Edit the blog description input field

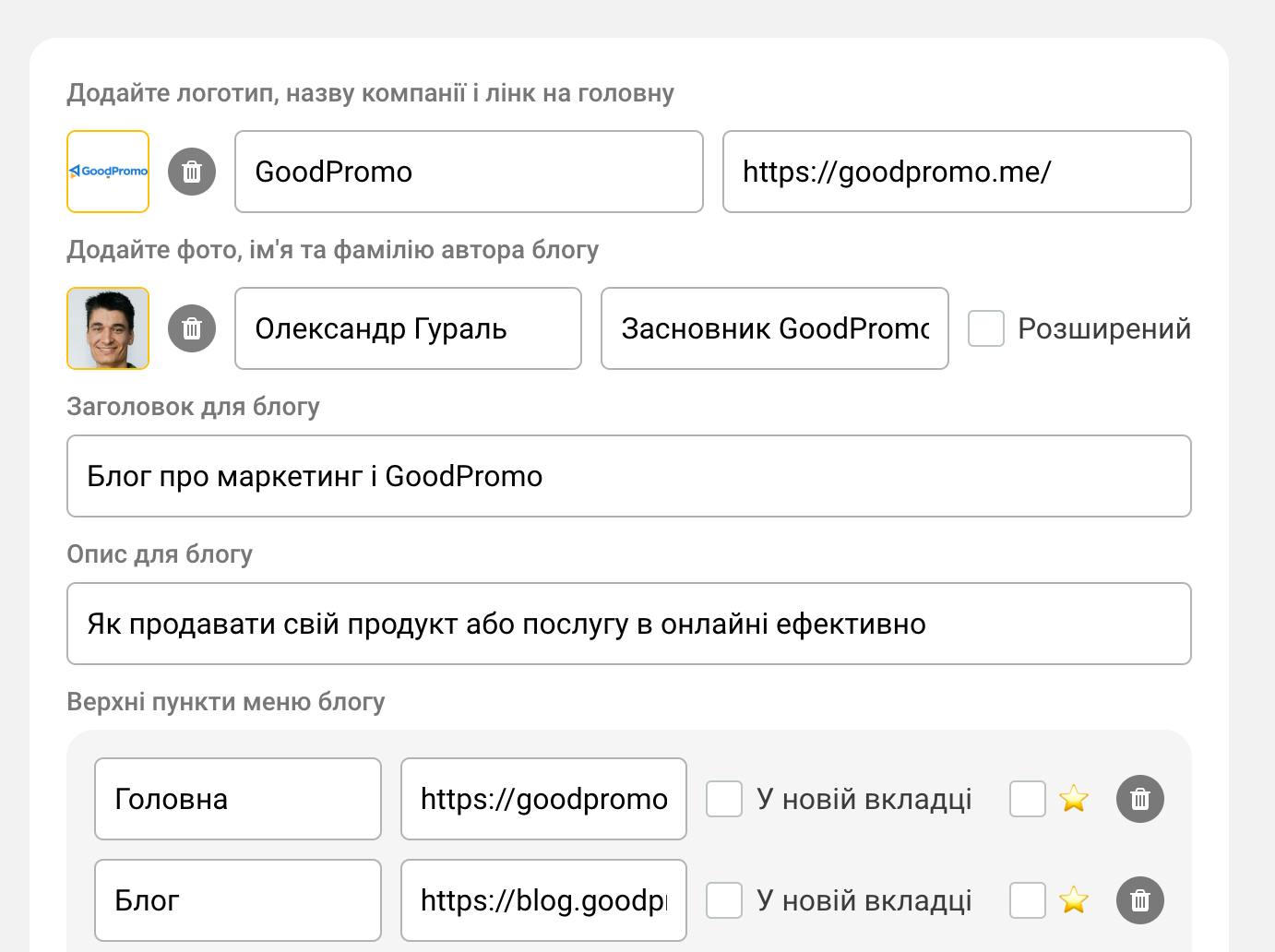coord(629,624)
